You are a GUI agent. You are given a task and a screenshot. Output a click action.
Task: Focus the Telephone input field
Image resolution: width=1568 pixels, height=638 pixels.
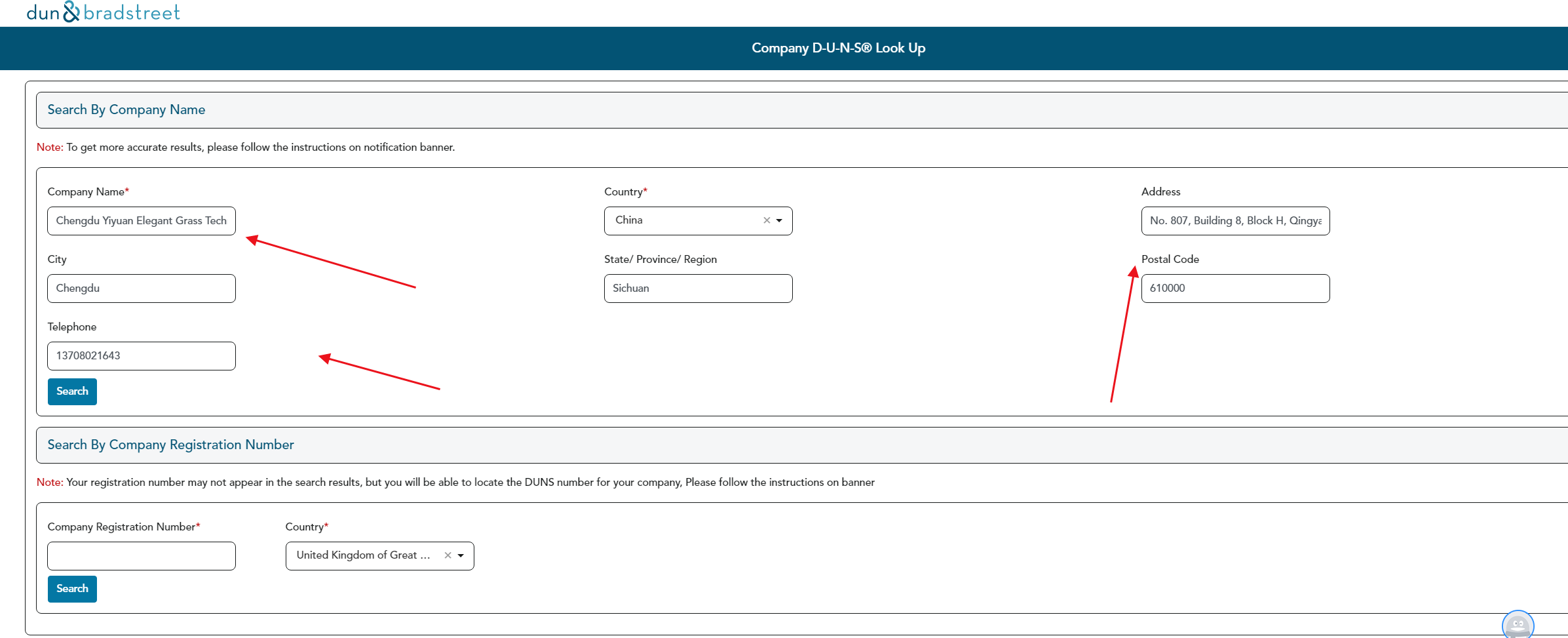142,356
